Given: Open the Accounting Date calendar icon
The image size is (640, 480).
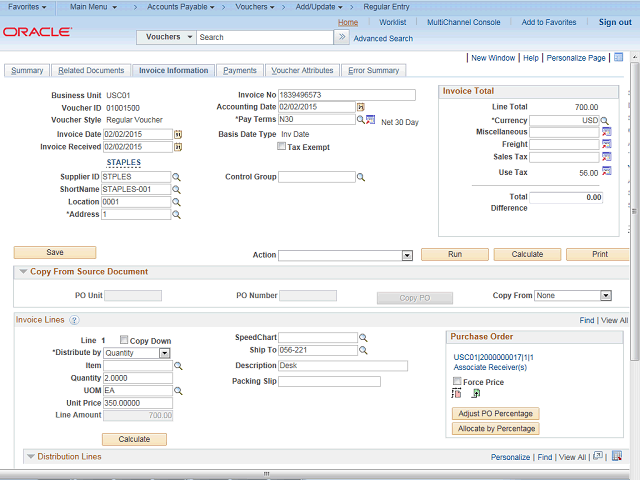Looking at the screenshot, I should (361, 107).
